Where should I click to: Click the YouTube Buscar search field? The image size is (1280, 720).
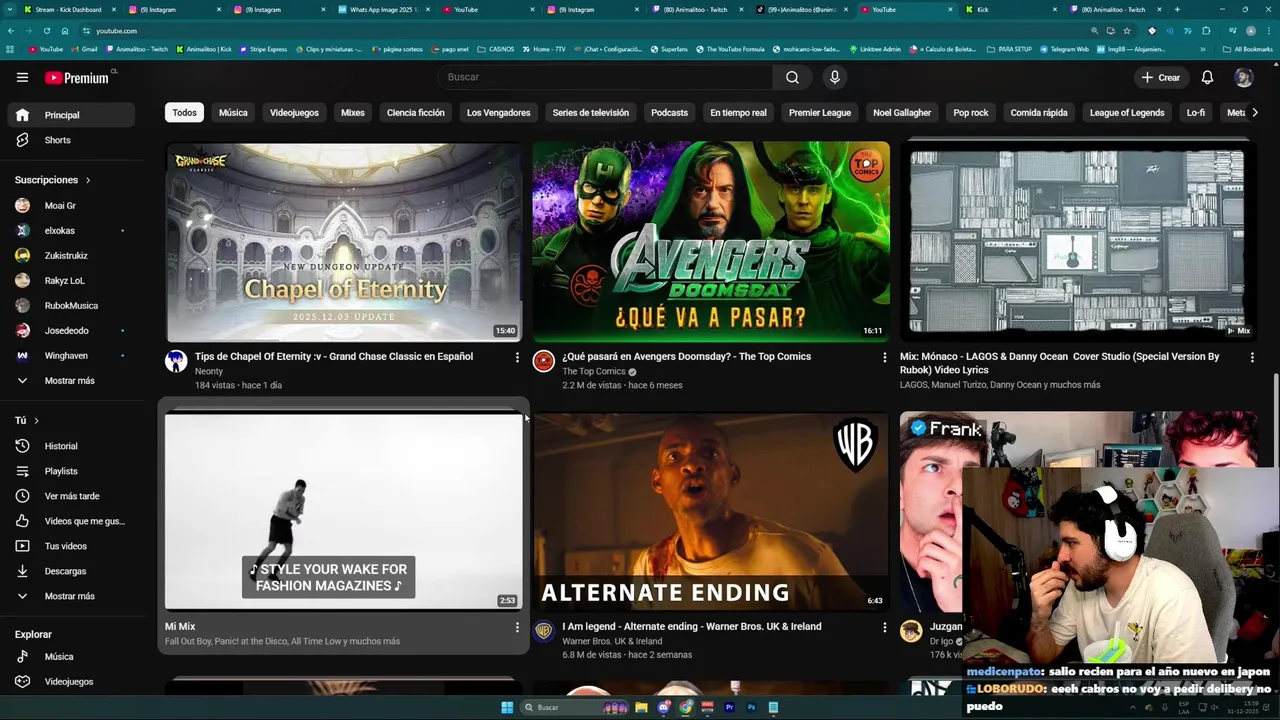[604, 77]
